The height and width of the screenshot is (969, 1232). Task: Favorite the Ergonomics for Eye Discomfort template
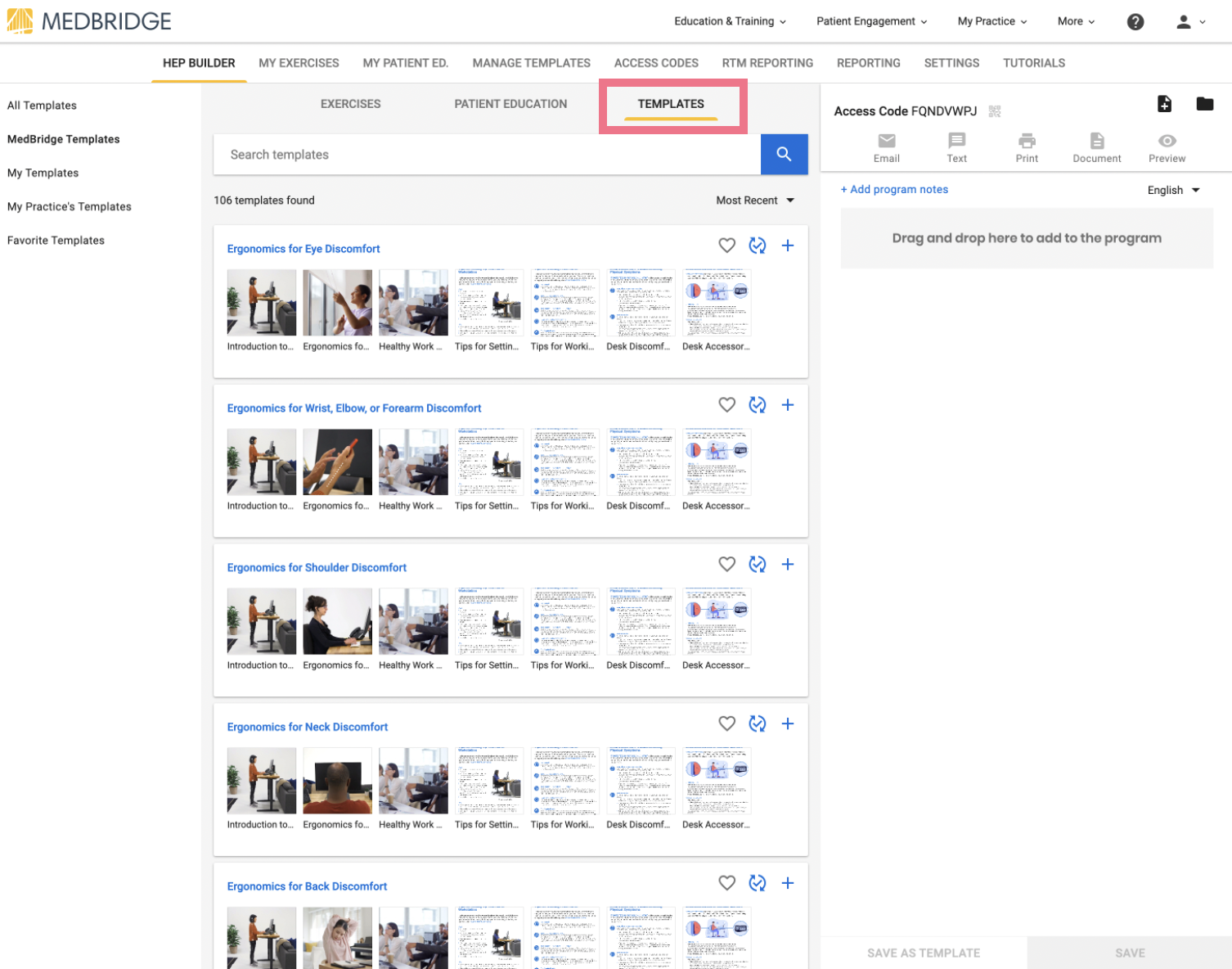[726, 246]
